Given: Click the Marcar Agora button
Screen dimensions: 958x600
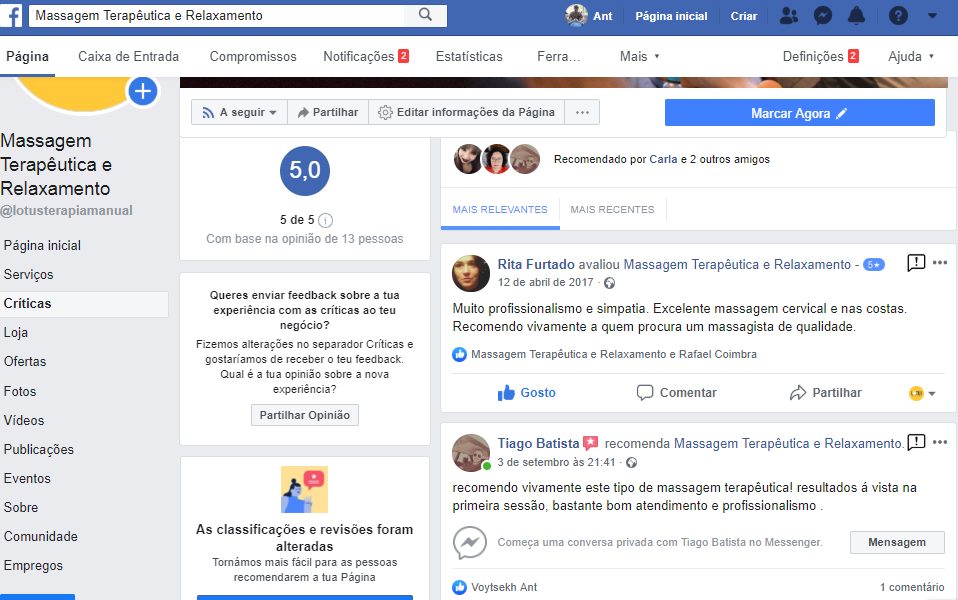Looking at the screenshot, I should pos(799,114).
